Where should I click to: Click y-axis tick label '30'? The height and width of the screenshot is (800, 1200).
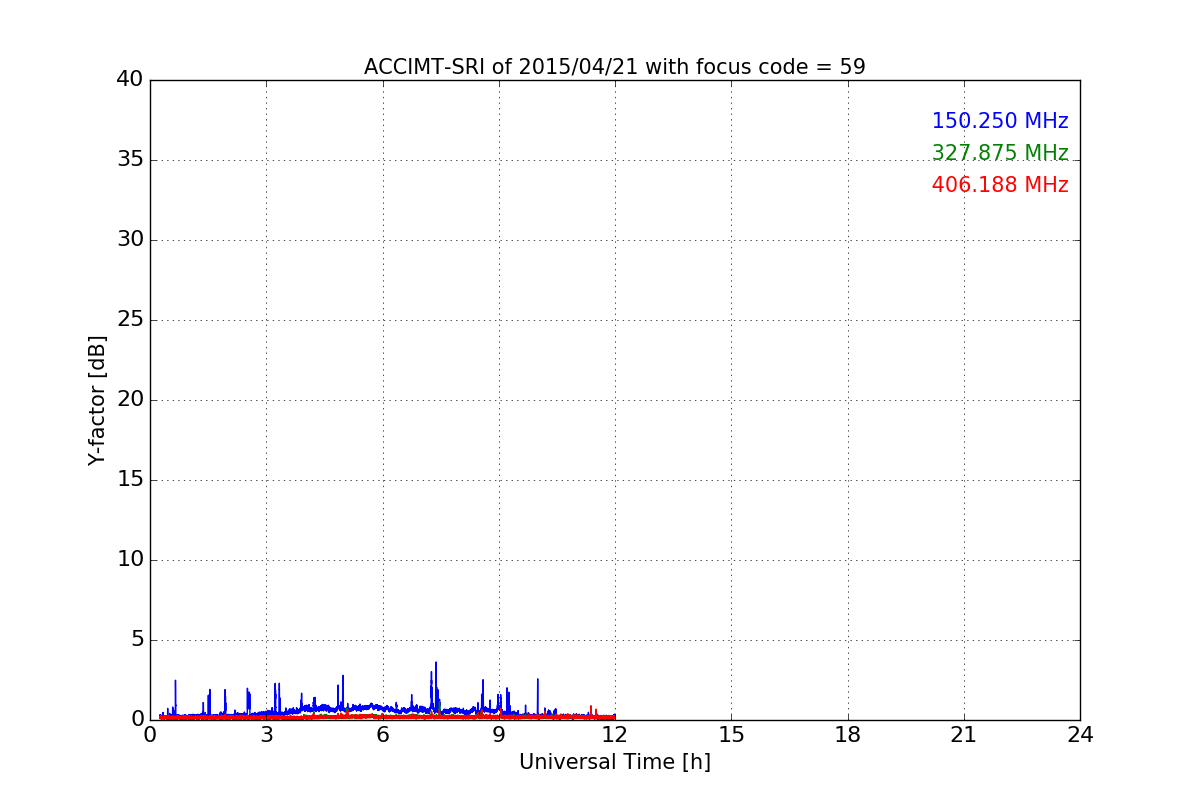(130, 240)
